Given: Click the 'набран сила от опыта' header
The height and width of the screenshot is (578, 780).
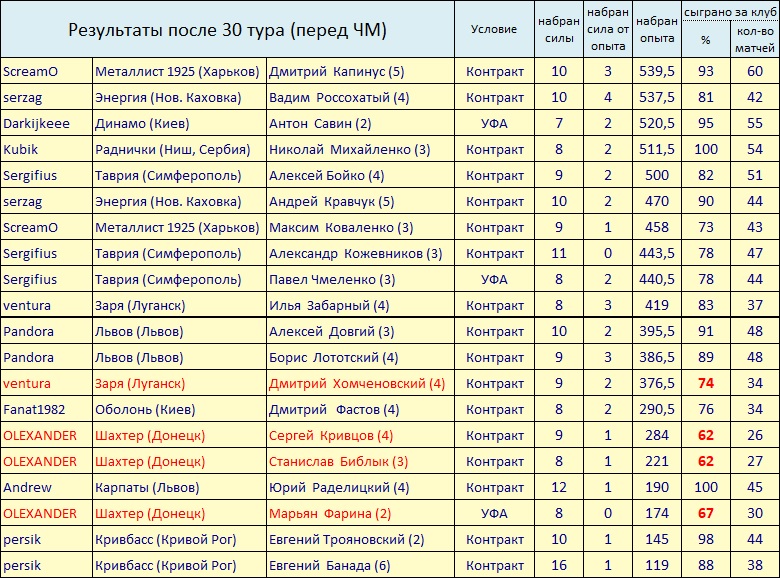Looking at the screenshot, I should pos(608,29).
